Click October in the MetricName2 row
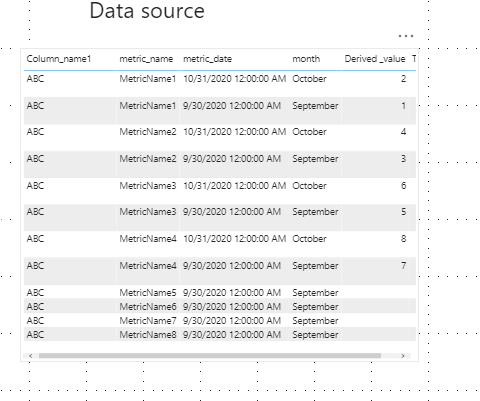Image resolution: width=480 pixels, height=401 pixels. point(309,132)
